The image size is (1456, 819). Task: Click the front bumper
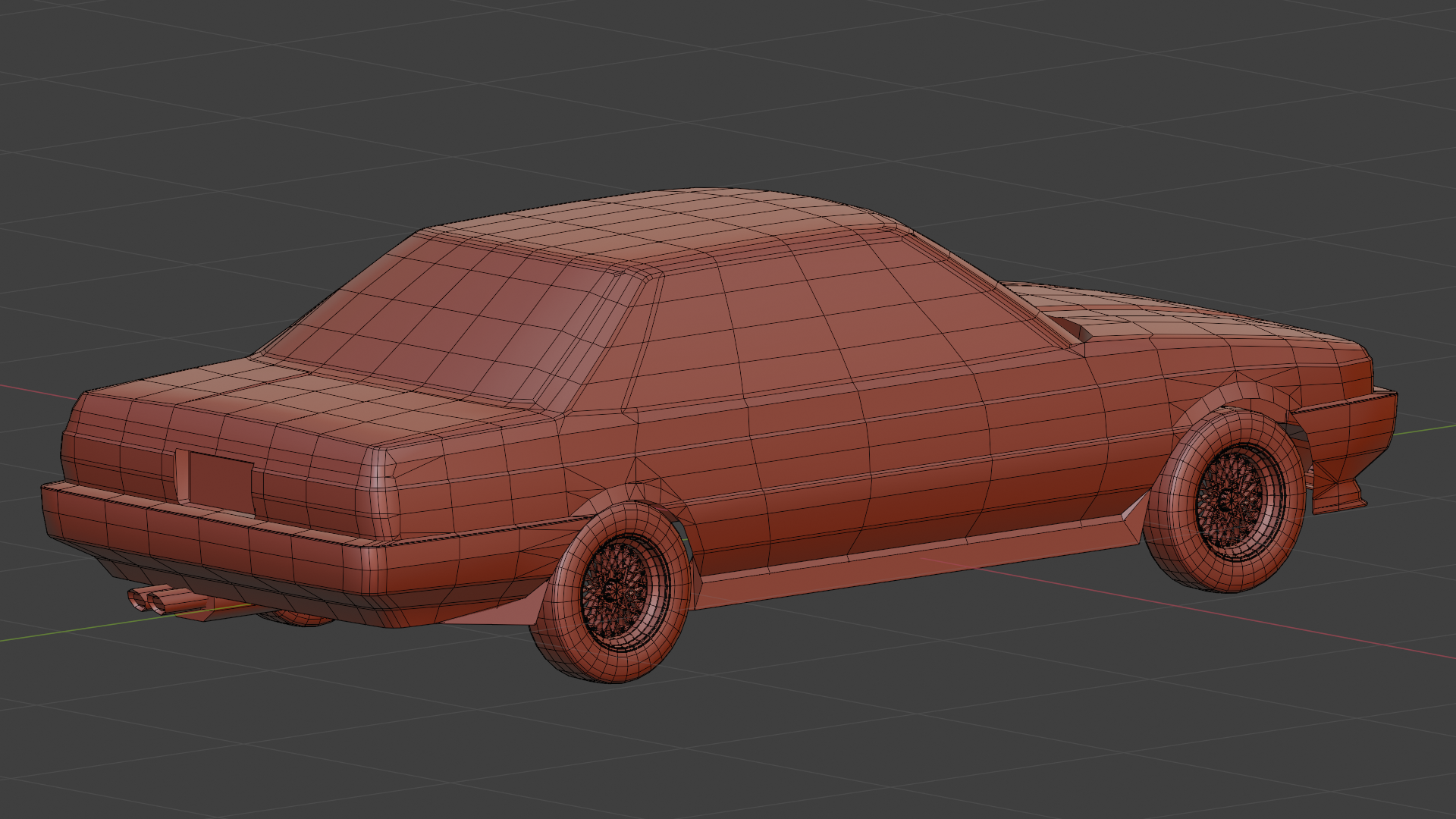point(1346,436)
